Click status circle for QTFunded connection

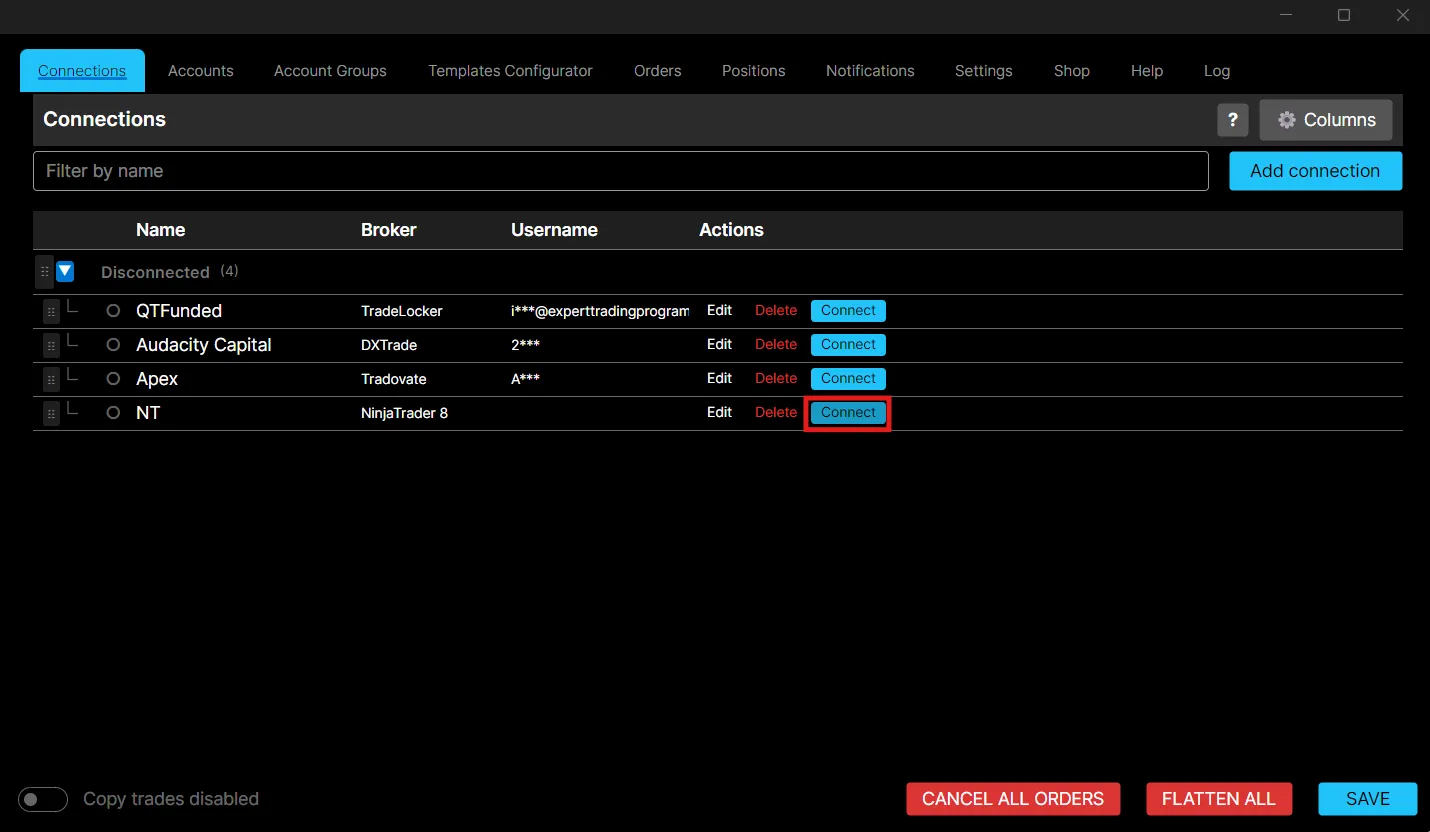tap(113, 311)
